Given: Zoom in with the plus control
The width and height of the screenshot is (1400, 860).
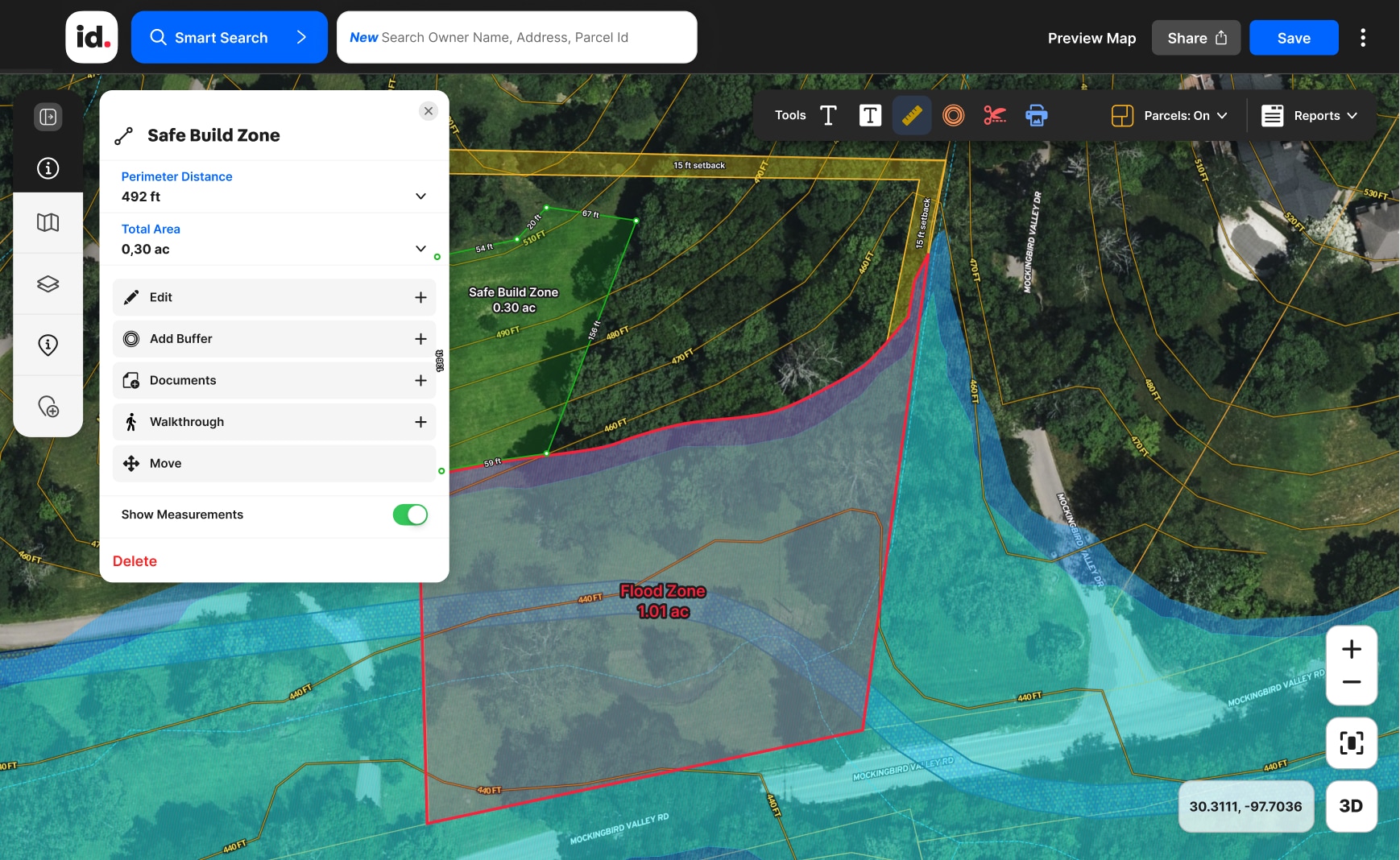Looking at the screenshot, I should pyautogui.click(x=1350, y=648).
